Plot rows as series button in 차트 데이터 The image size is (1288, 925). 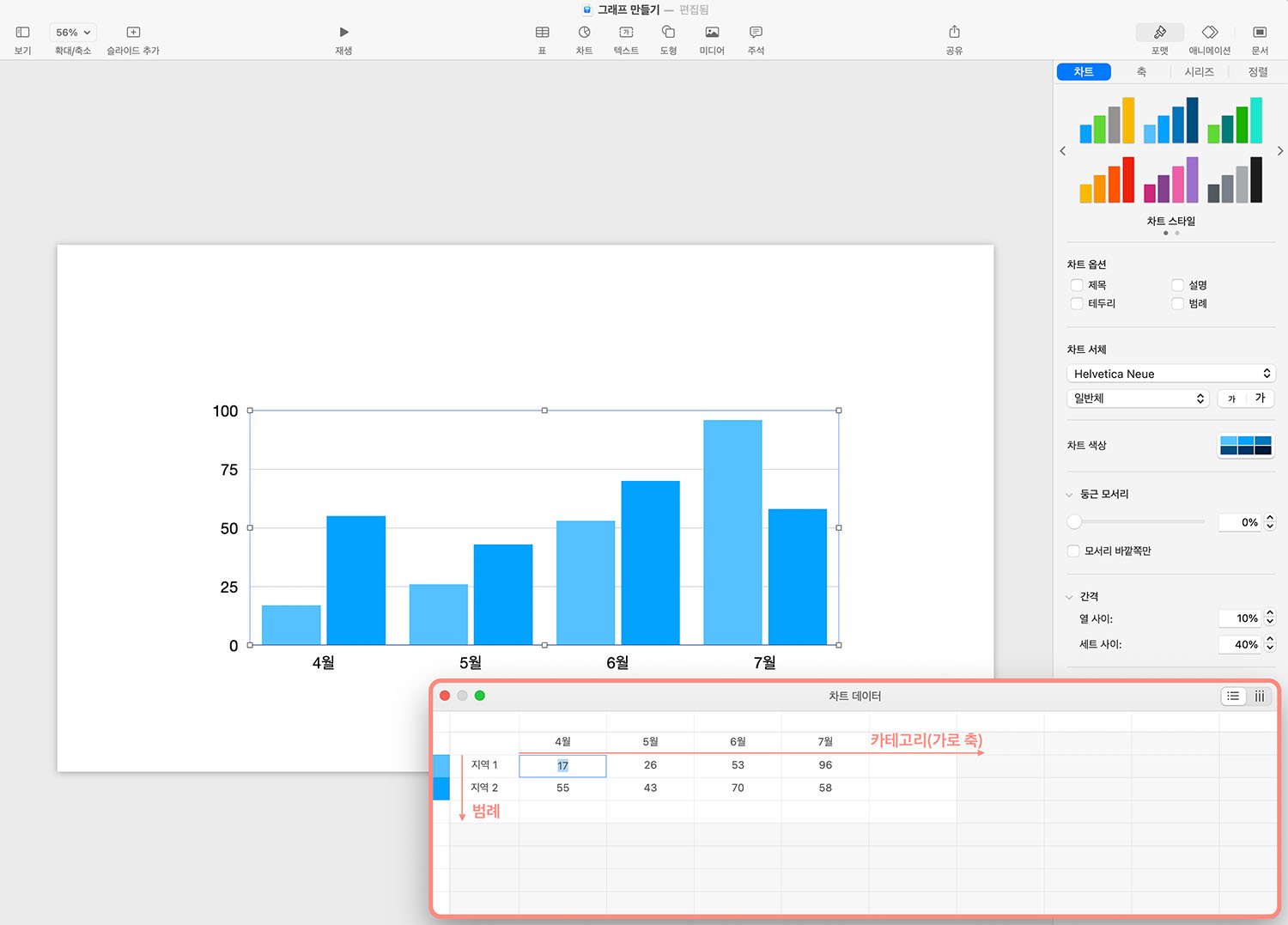point(1233,697)
